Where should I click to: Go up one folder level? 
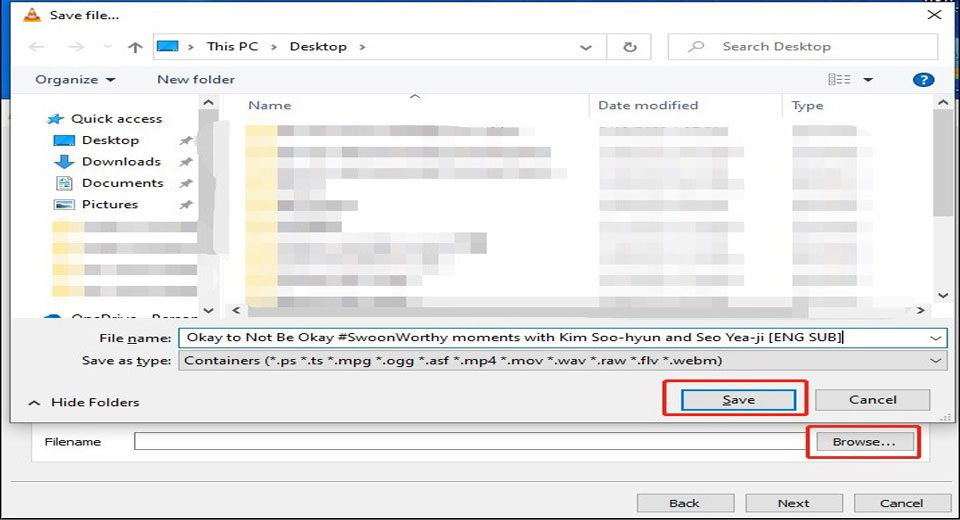(135, 47)
